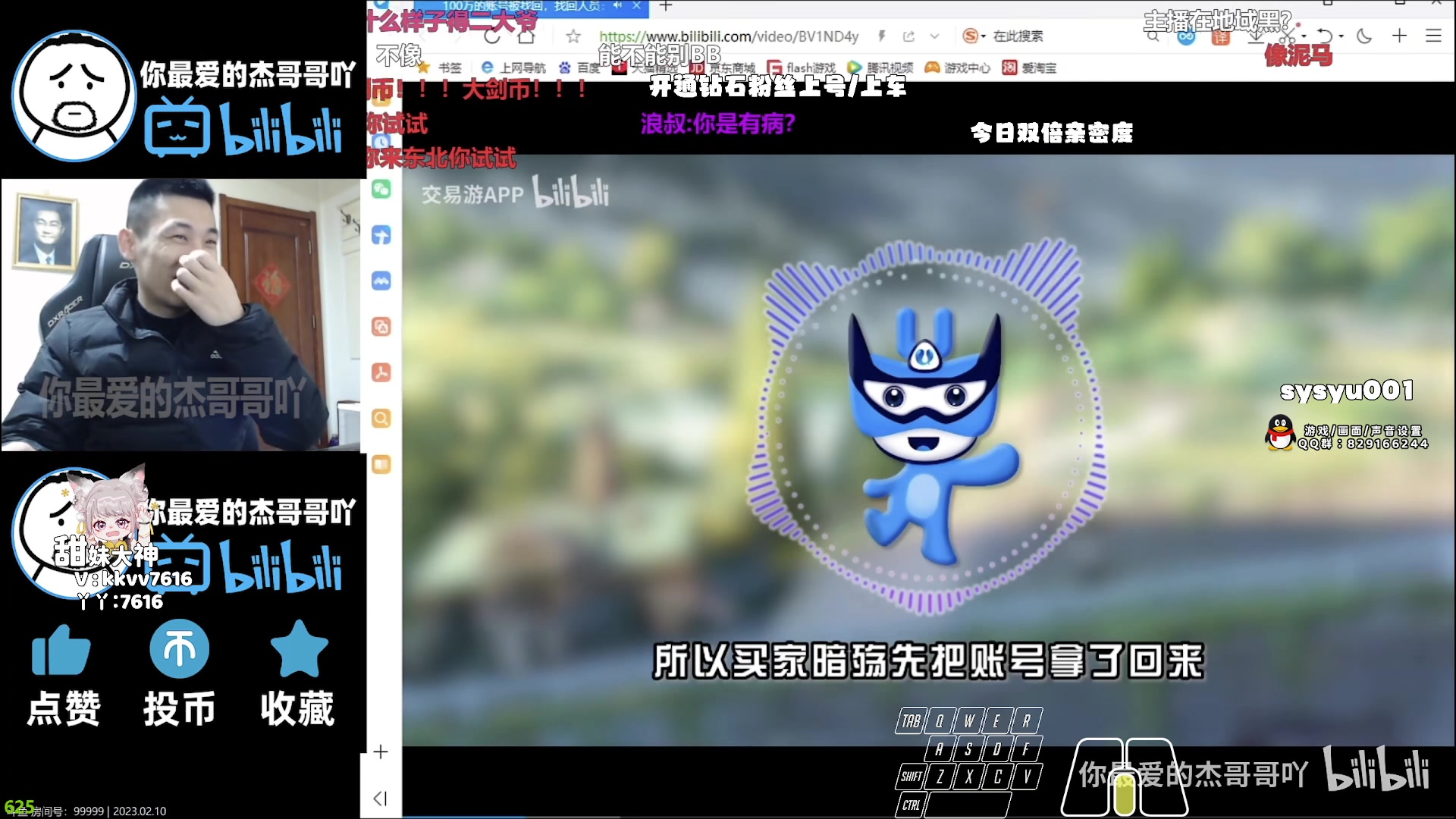Close the bilibili video tab
Image resolution: width=1456 pixels, height=819 pixels.
637,6
